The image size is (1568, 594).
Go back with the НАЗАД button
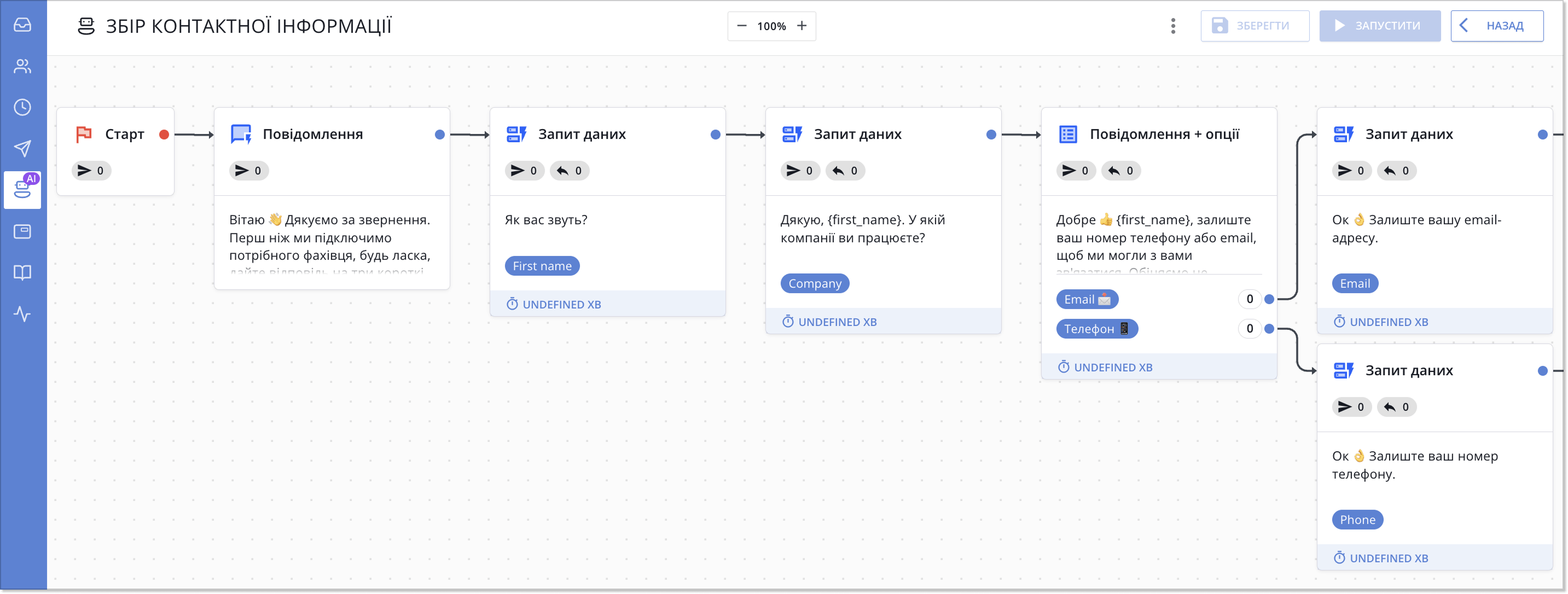click(x=1496, y=26)
